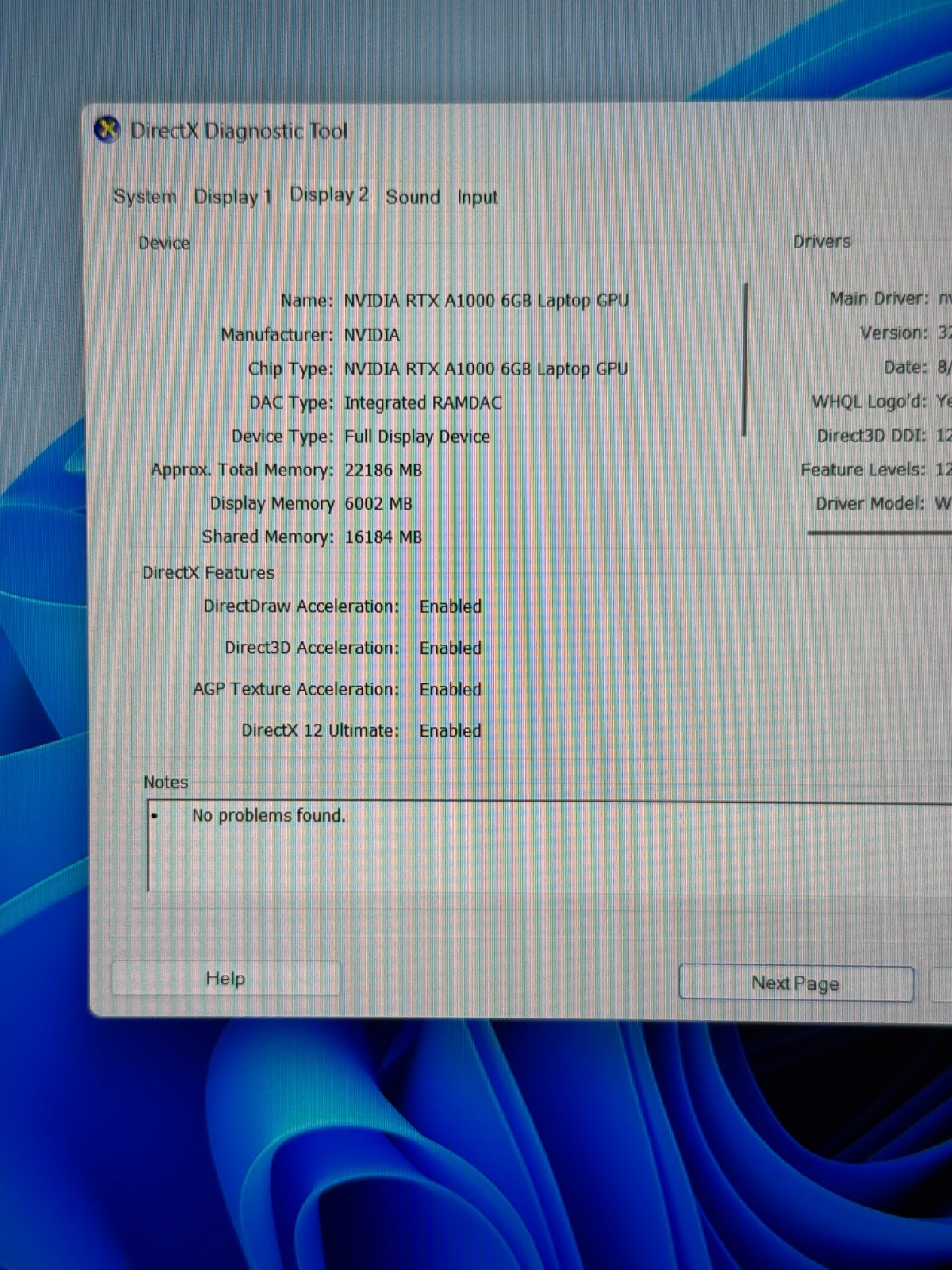The width and height of the screenshot is (952, 1270).
Task: Click the Chip Type value text
Action: 486,369
